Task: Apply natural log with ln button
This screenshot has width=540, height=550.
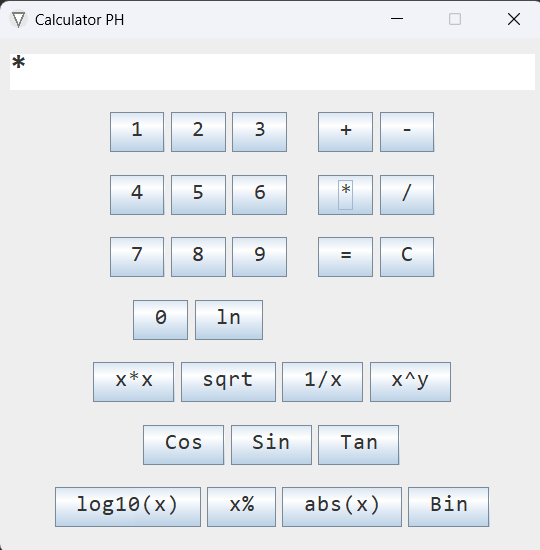Action: click(x=229, y=320)
